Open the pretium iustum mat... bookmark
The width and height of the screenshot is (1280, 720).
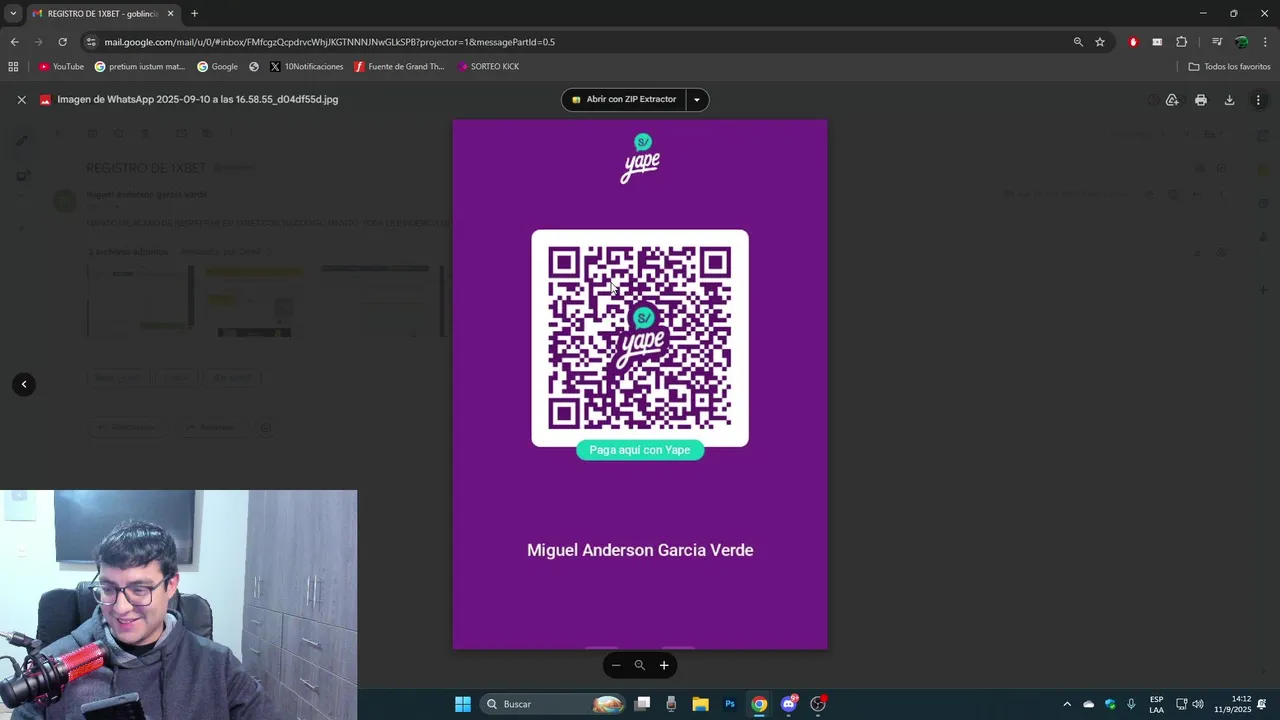click(x=140, y=67)
